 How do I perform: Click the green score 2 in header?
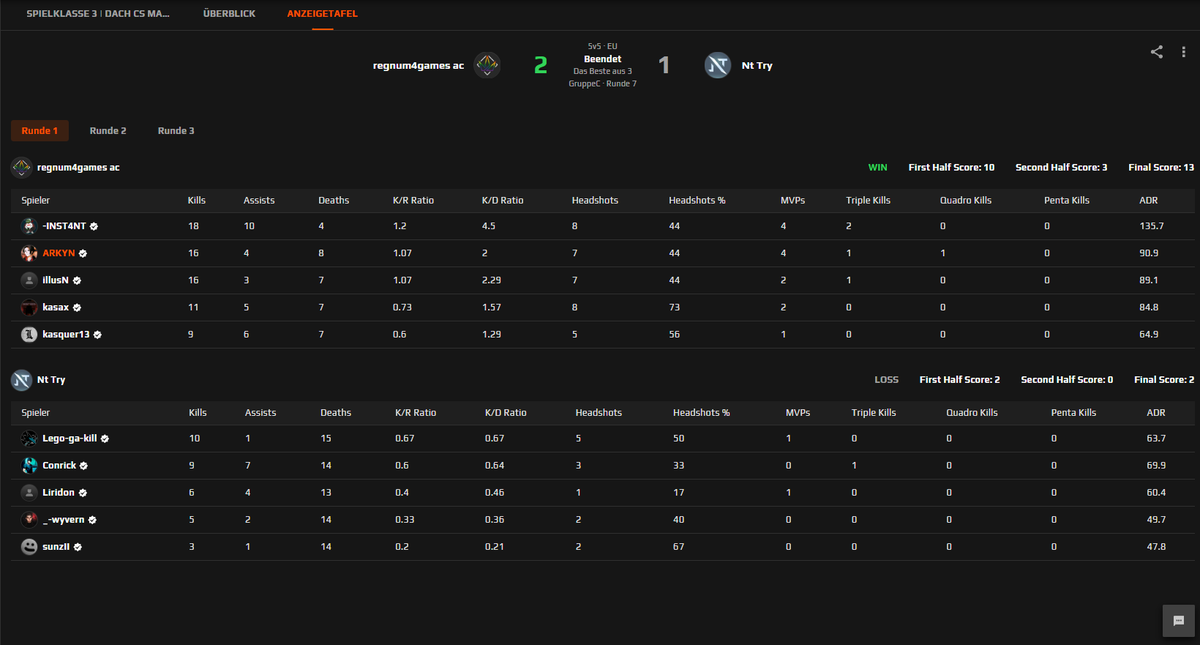point(541,66)
